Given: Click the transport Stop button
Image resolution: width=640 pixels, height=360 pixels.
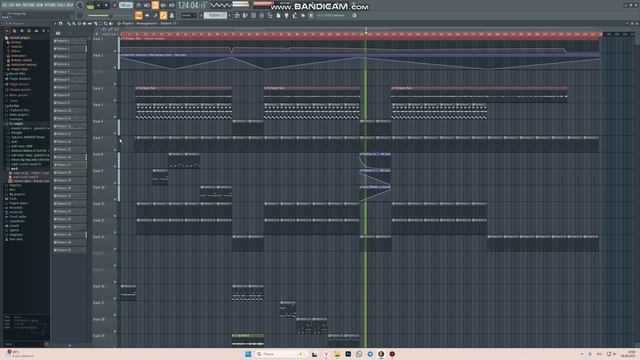Looking at the screenshot, I should point(106,5).
